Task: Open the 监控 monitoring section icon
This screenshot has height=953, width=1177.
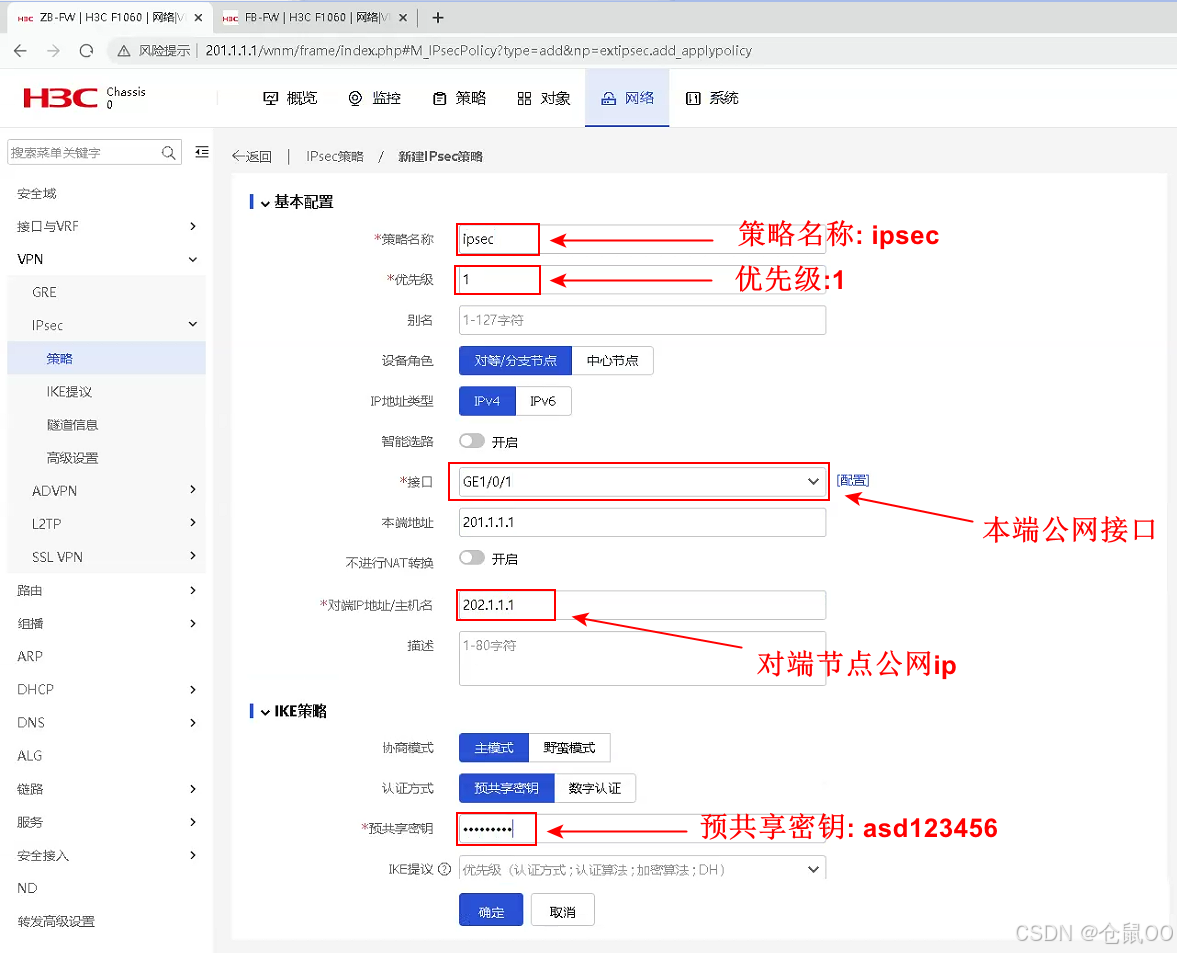Action: (x=354, y=98)
